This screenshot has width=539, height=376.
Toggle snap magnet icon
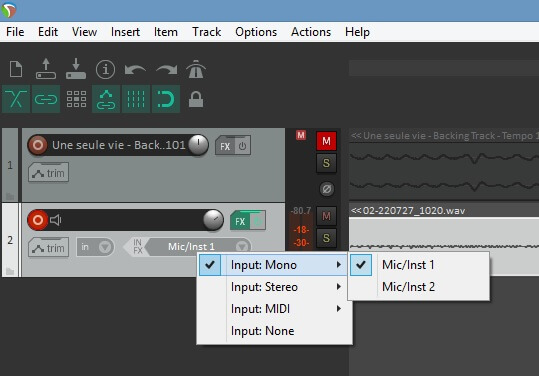coord(166,99)
